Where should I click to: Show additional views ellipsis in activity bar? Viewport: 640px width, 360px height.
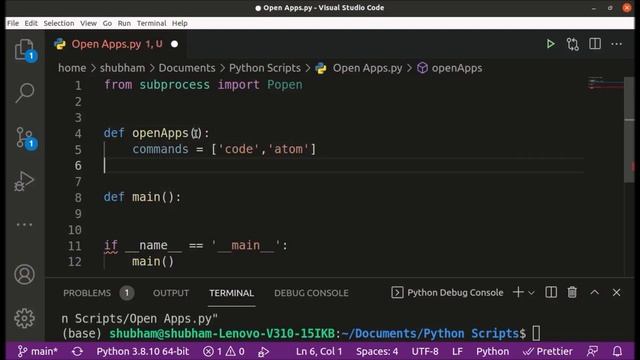tap(24, 224)
